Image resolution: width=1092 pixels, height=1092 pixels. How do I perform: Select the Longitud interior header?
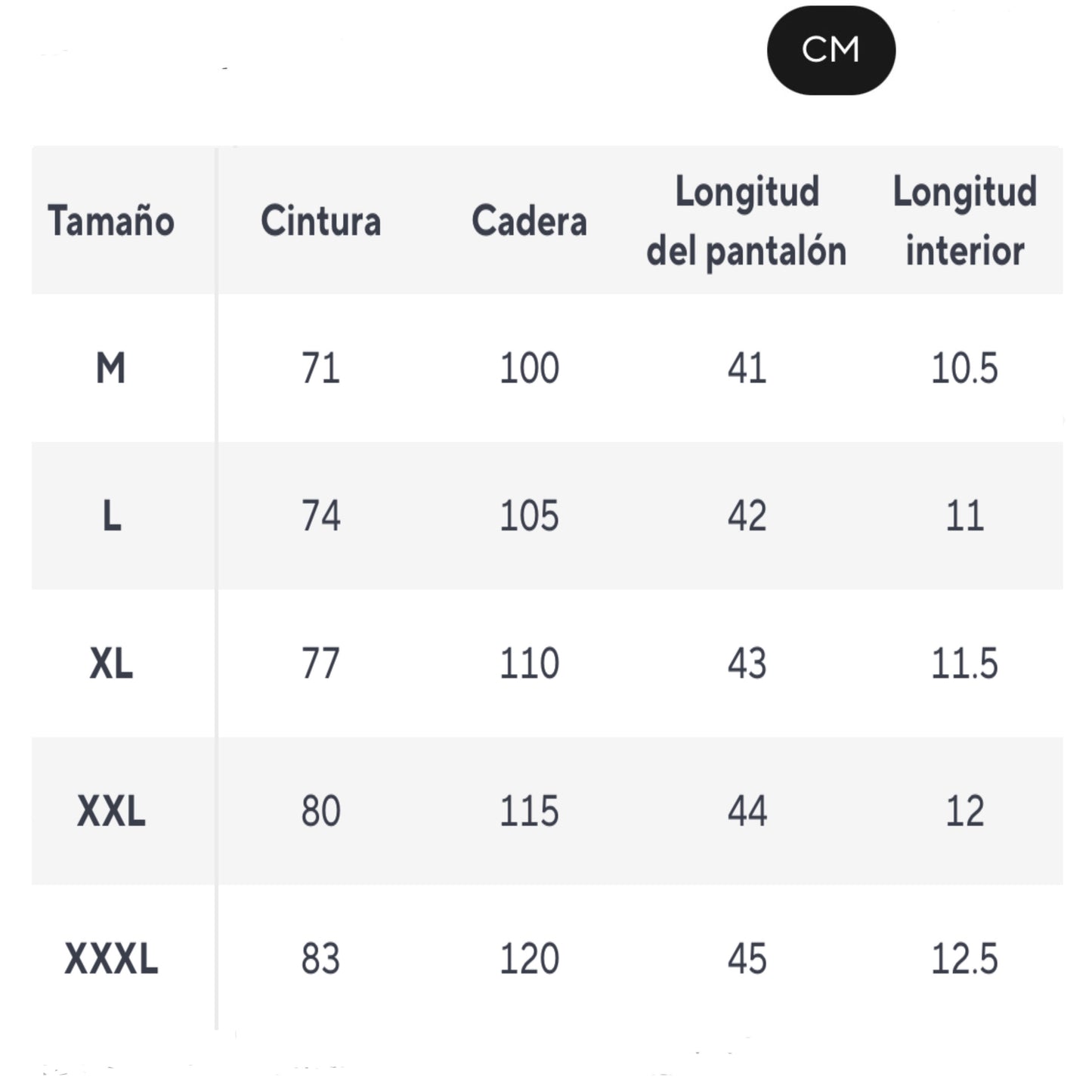965,221
